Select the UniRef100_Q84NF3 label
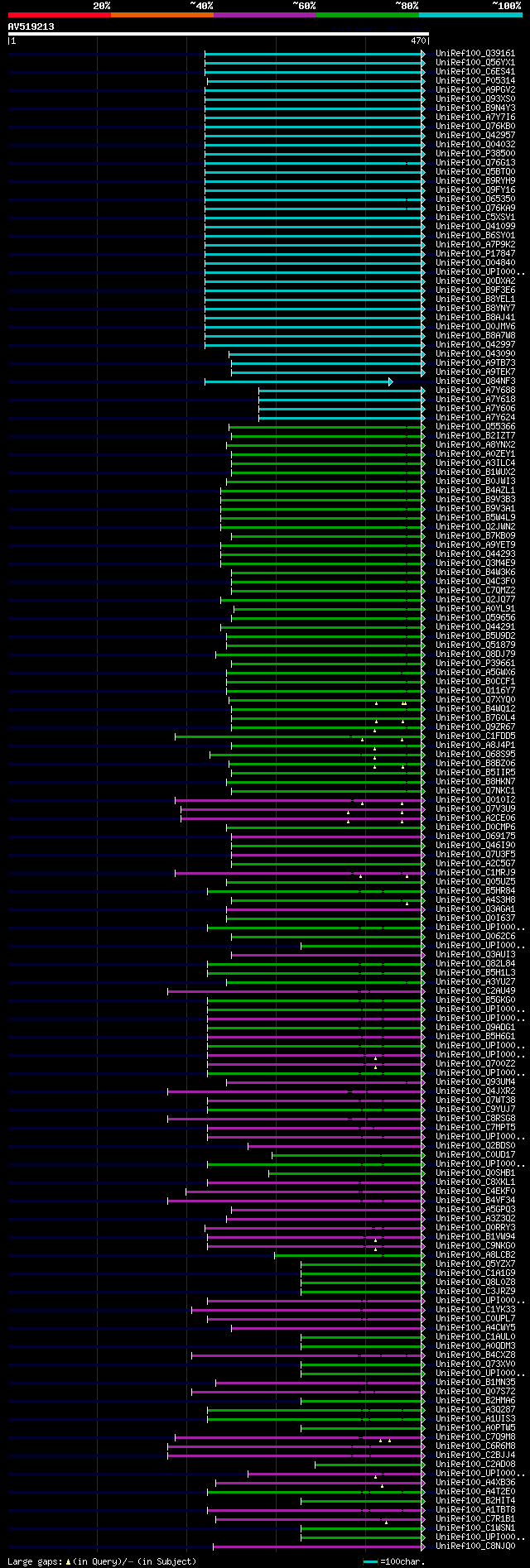The image size is (530, 1568). pyautogui.click(x=475, y=381)
